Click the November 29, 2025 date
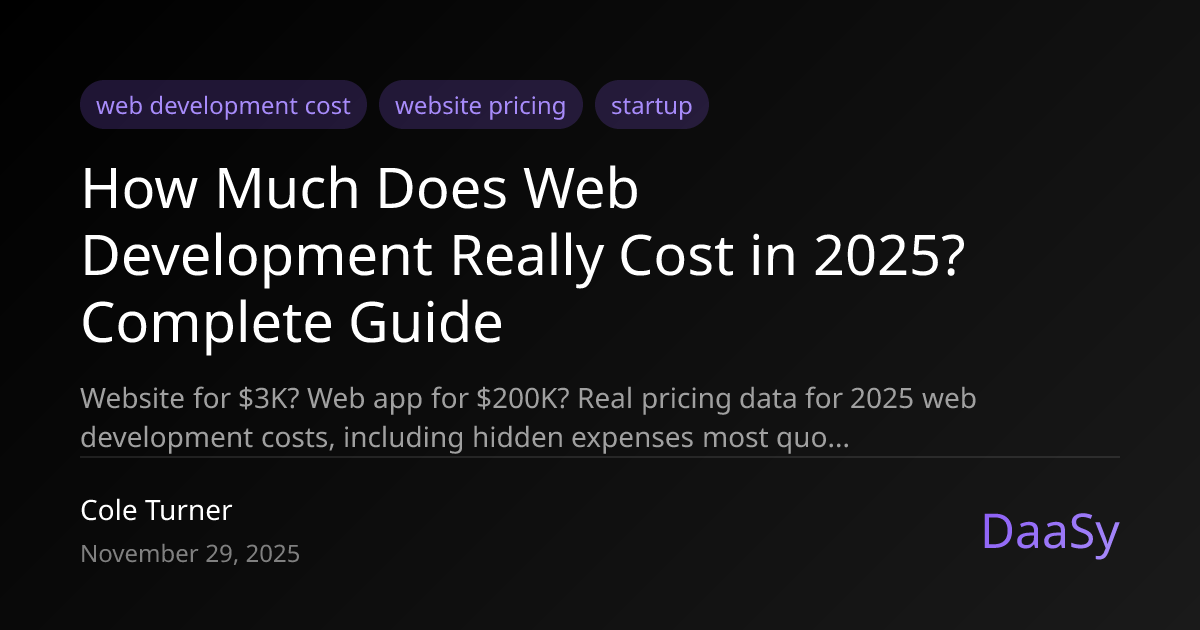Viewport: 1200px width, 630px height. click(190, 554)
